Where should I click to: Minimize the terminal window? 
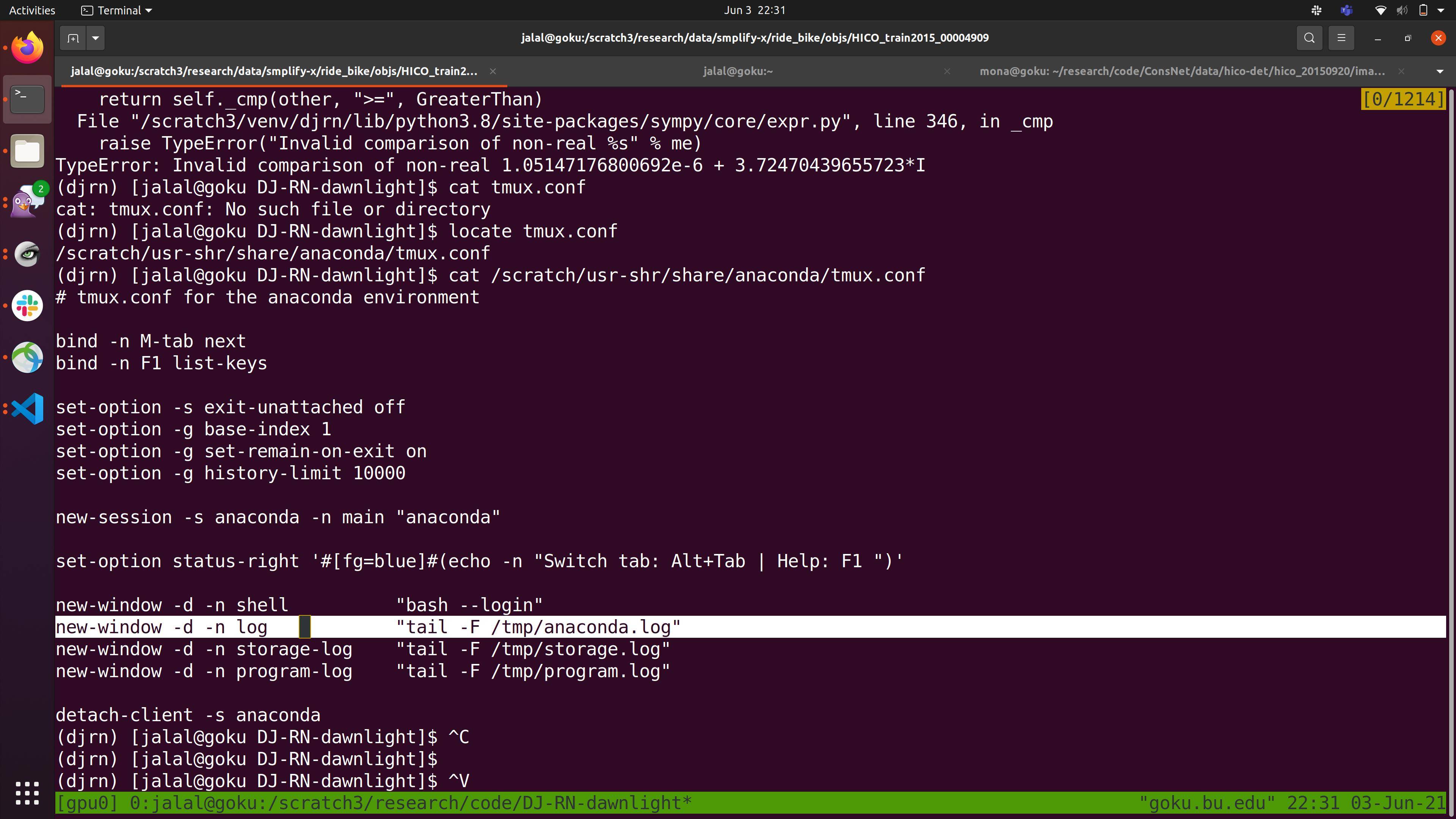(1378, 38)
